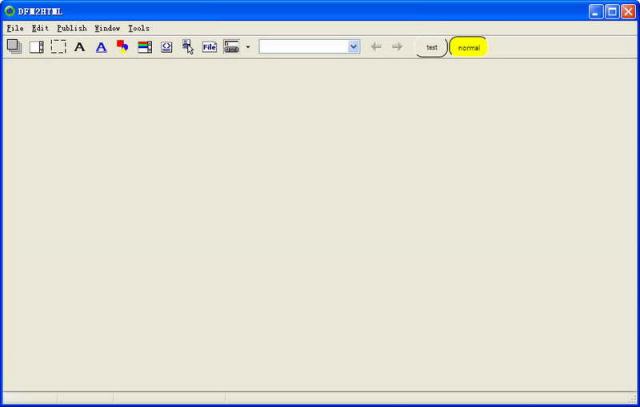
Task: Click the red, blue, yellow shapes icon
Action: (x=122, y=47)
